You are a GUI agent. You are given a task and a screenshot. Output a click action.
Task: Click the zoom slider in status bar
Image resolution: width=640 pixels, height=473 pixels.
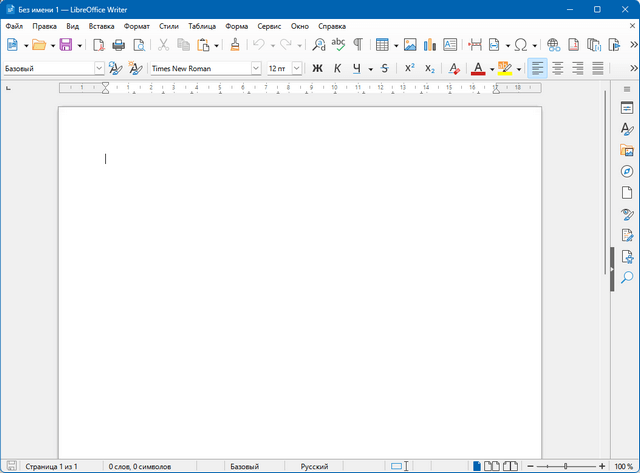tap(565, 466)
